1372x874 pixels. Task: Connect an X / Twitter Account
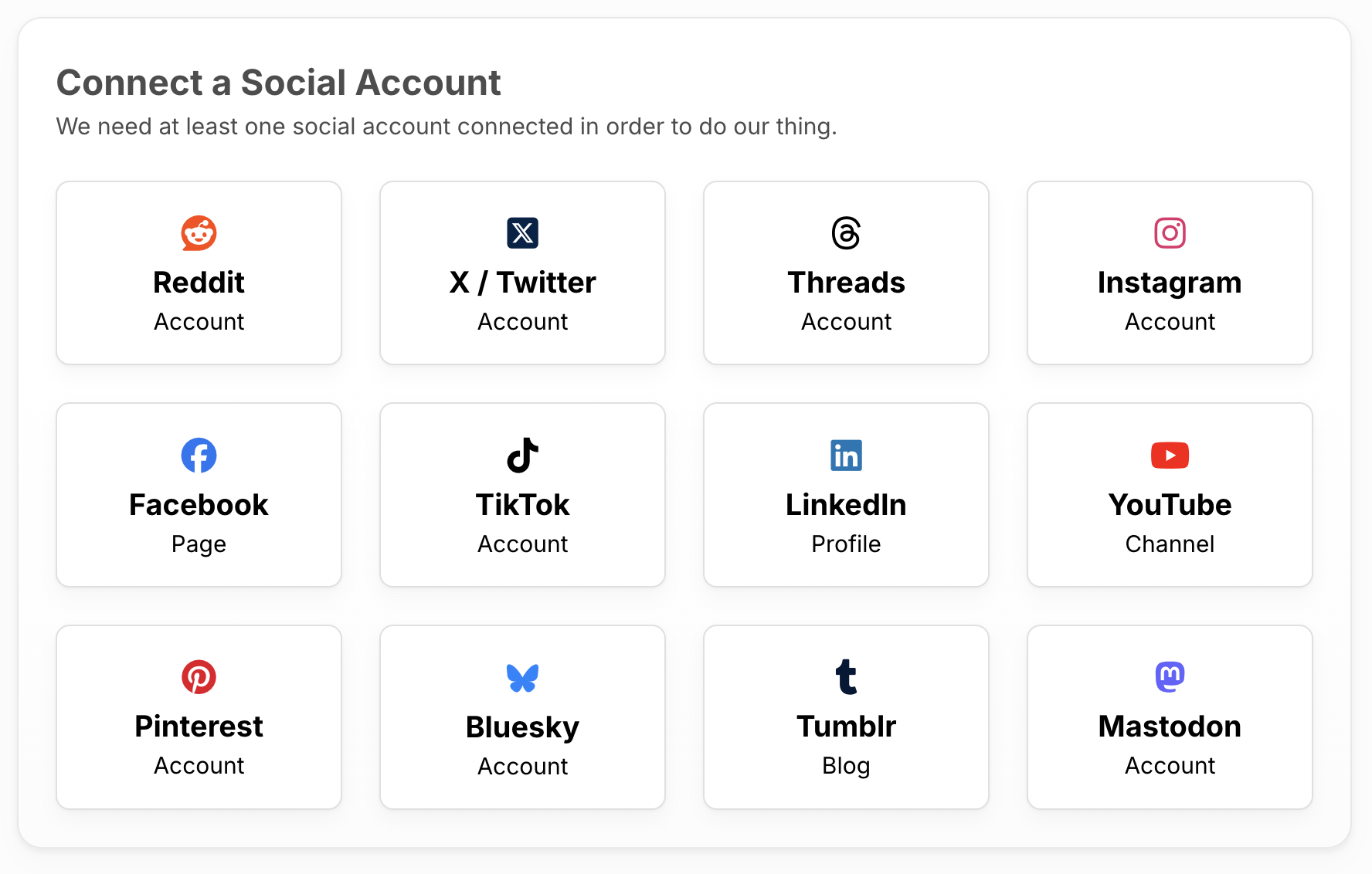coord(522,273)
